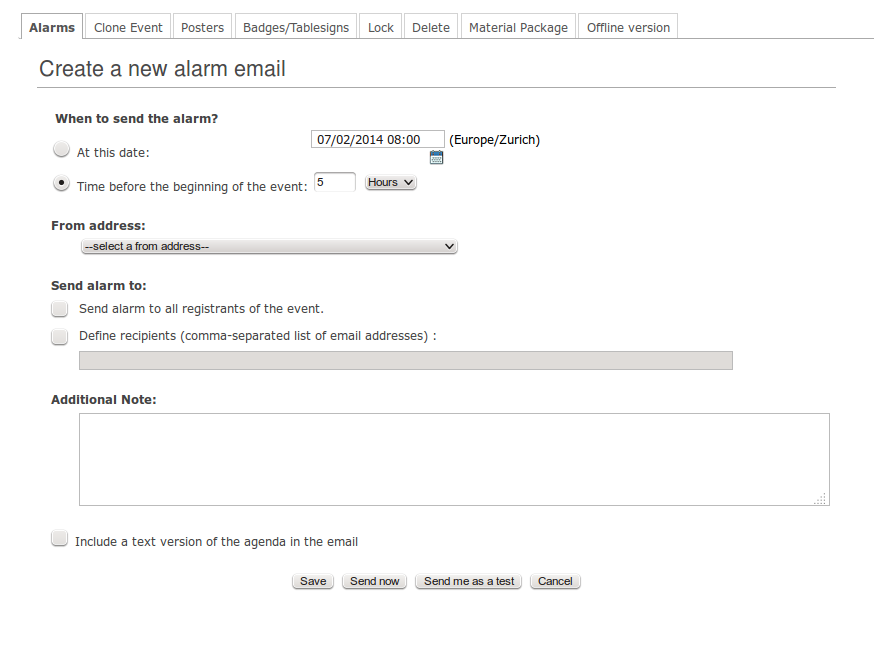Image resolution: width=874 pixels, height=667 pixels.
Task: Click the alarm date and time field
Action: tap(378, 139)
